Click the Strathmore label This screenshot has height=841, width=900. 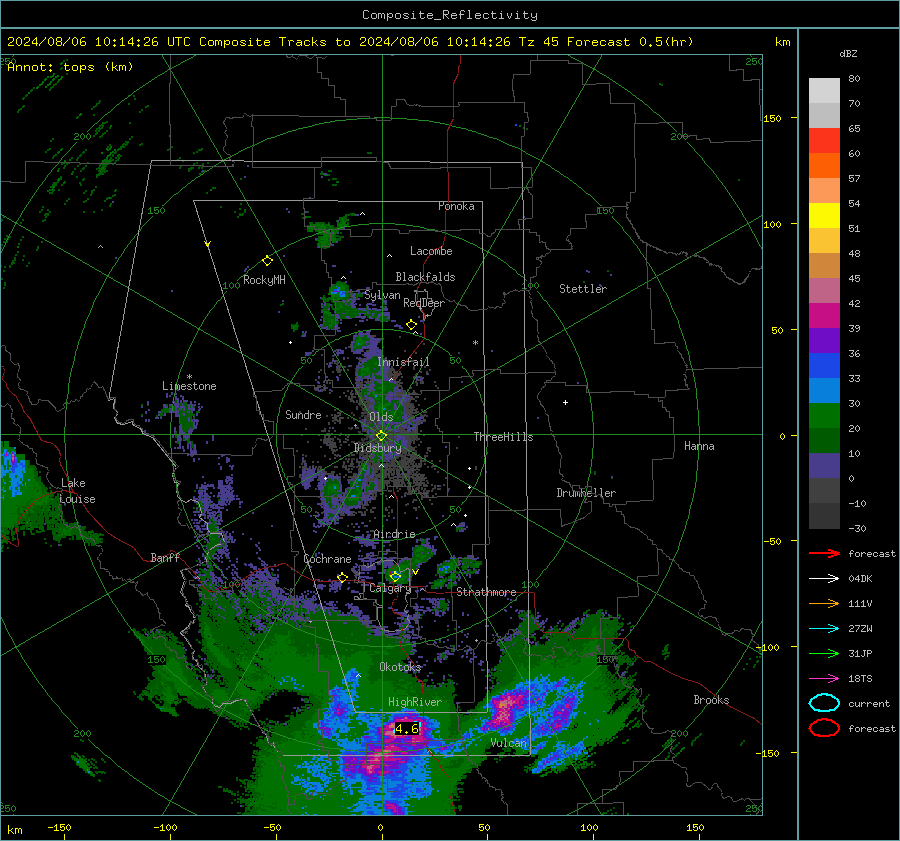point(486,592)
